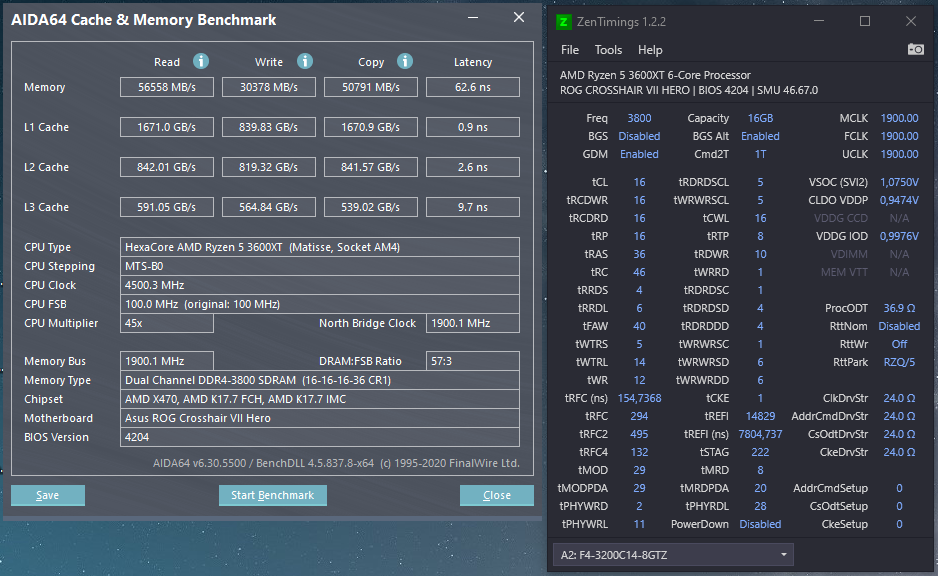Click L1 Cache read value 1671.0 GB/s
938x576 pixels.
[167, 127]
